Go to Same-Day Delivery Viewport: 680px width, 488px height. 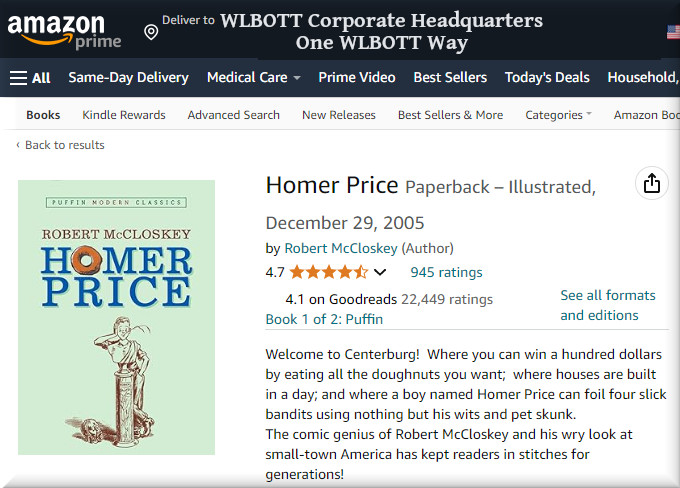pyautogui.click(x=128, y=77)
